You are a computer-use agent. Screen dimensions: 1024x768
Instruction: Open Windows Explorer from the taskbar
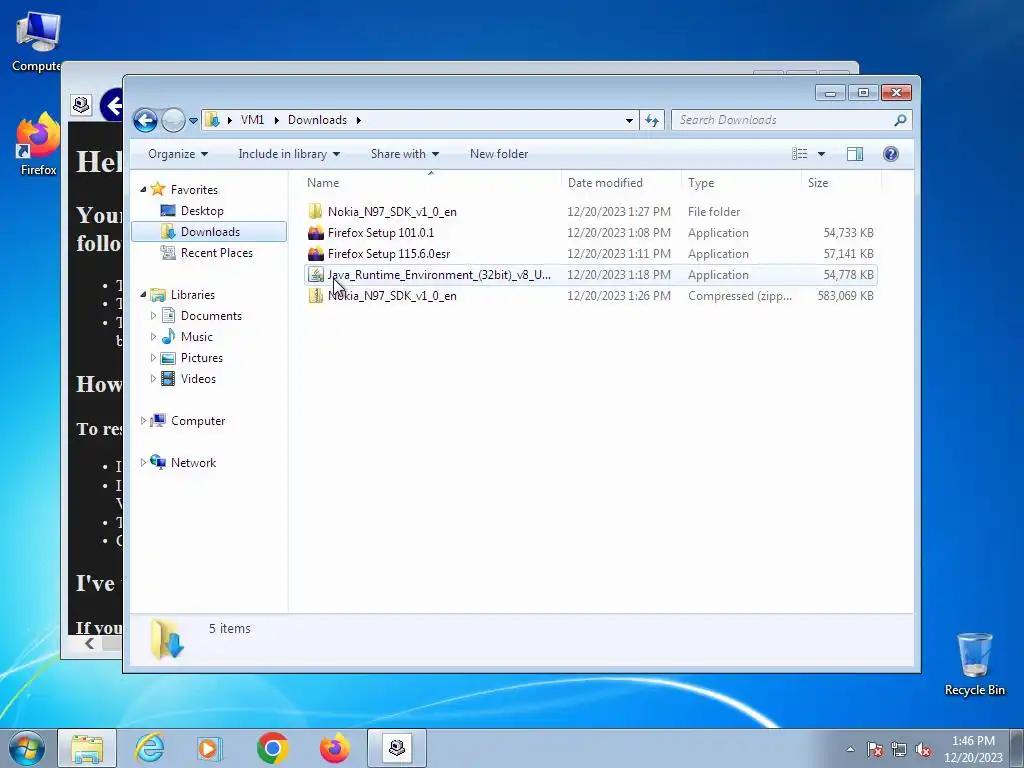tap(87, 748)
